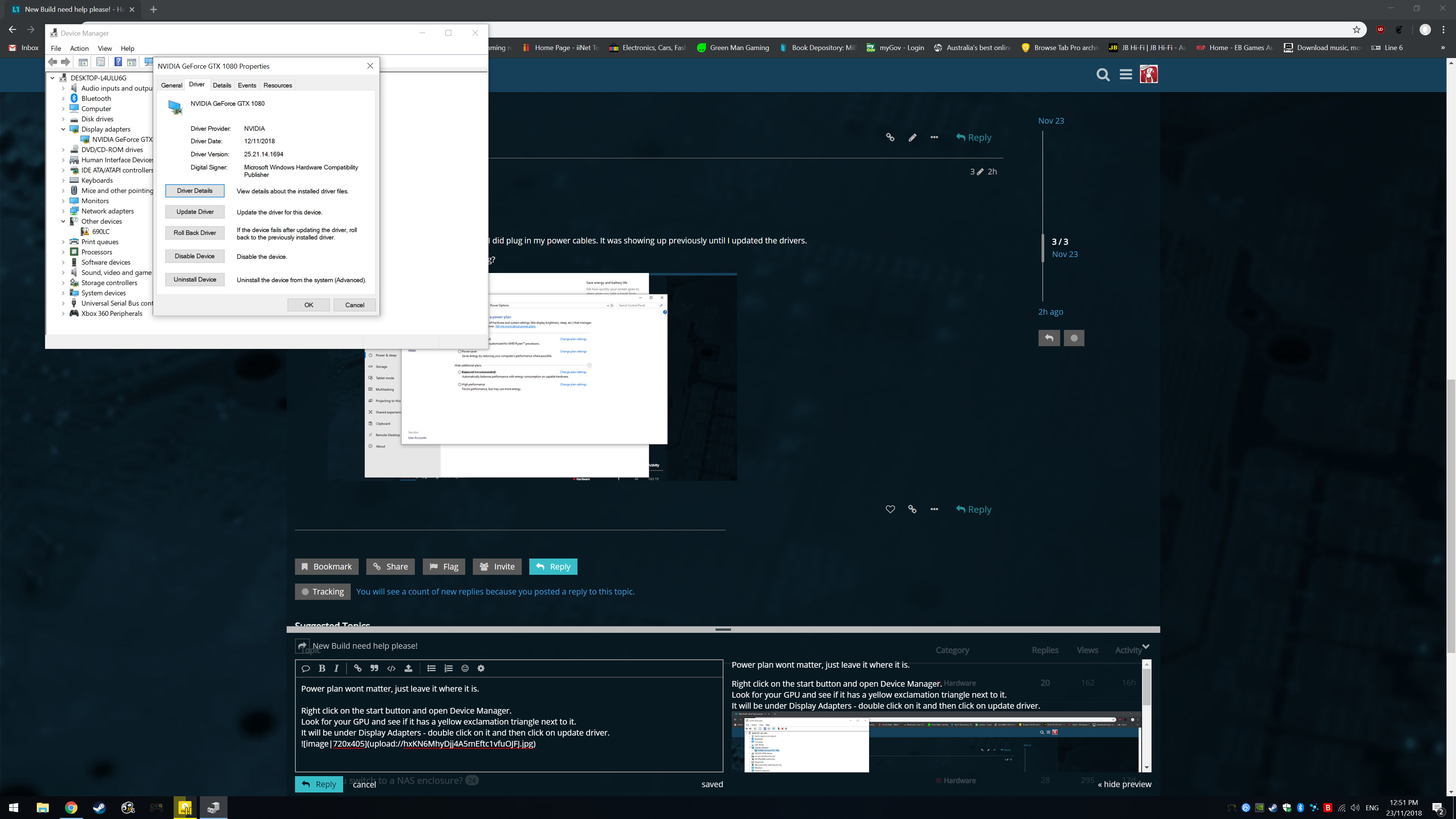The image size is (1456, 819).
Task: Select the 690LC device in the tree
Action: 101,232
